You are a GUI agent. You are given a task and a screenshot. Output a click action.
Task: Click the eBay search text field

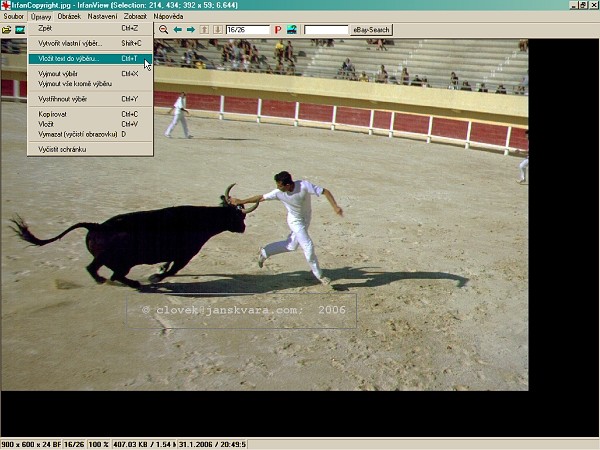[326, 30]
